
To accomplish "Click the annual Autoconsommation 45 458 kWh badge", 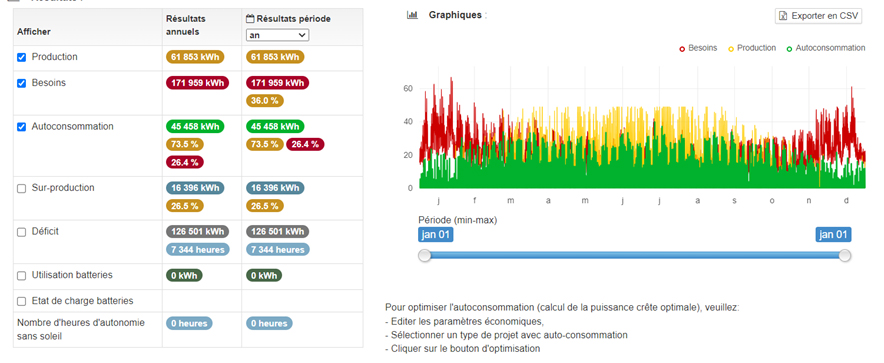I will (195, 126).
